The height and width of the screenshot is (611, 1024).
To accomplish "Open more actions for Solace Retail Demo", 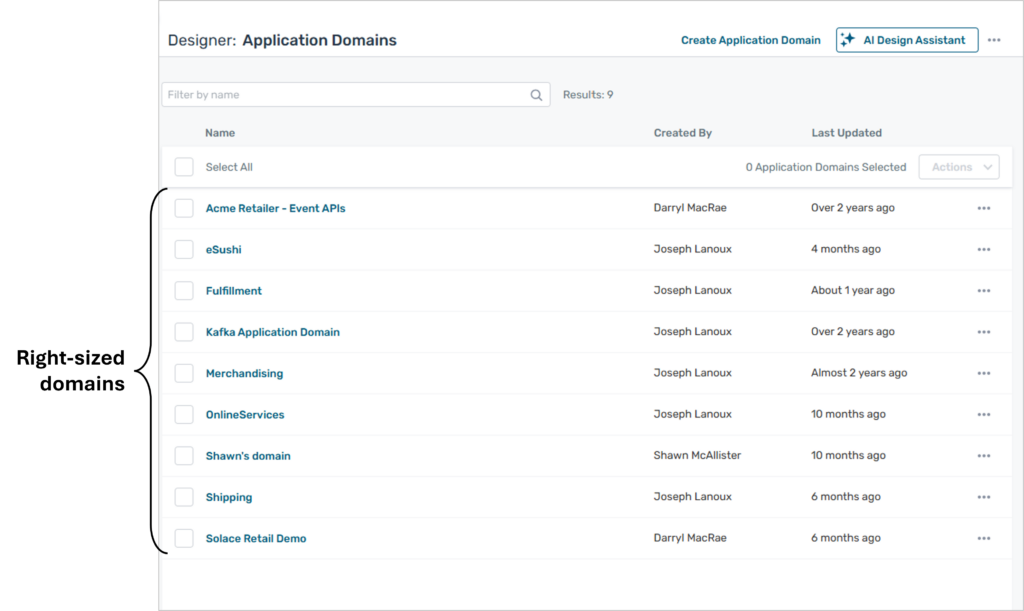I will (983, 538).
